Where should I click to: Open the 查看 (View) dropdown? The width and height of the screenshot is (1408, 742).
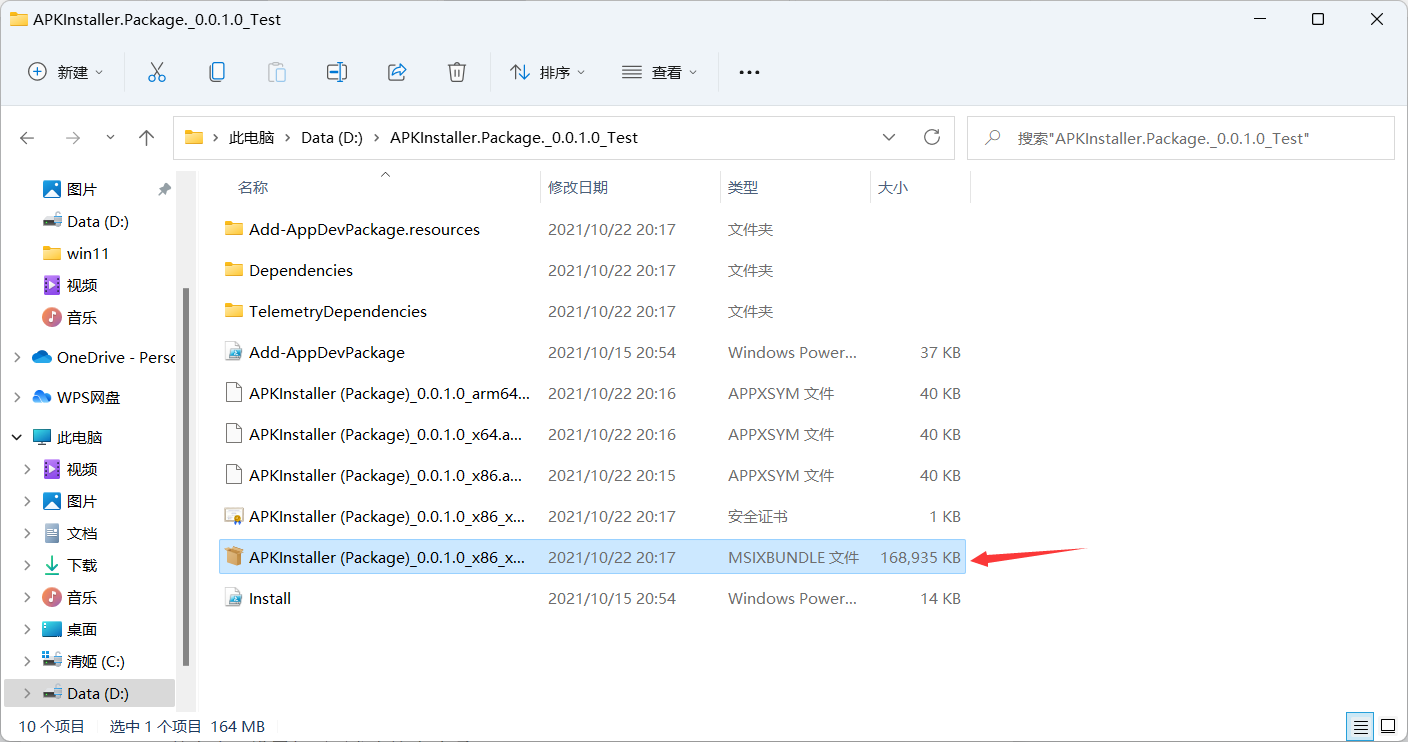(659, 72)
